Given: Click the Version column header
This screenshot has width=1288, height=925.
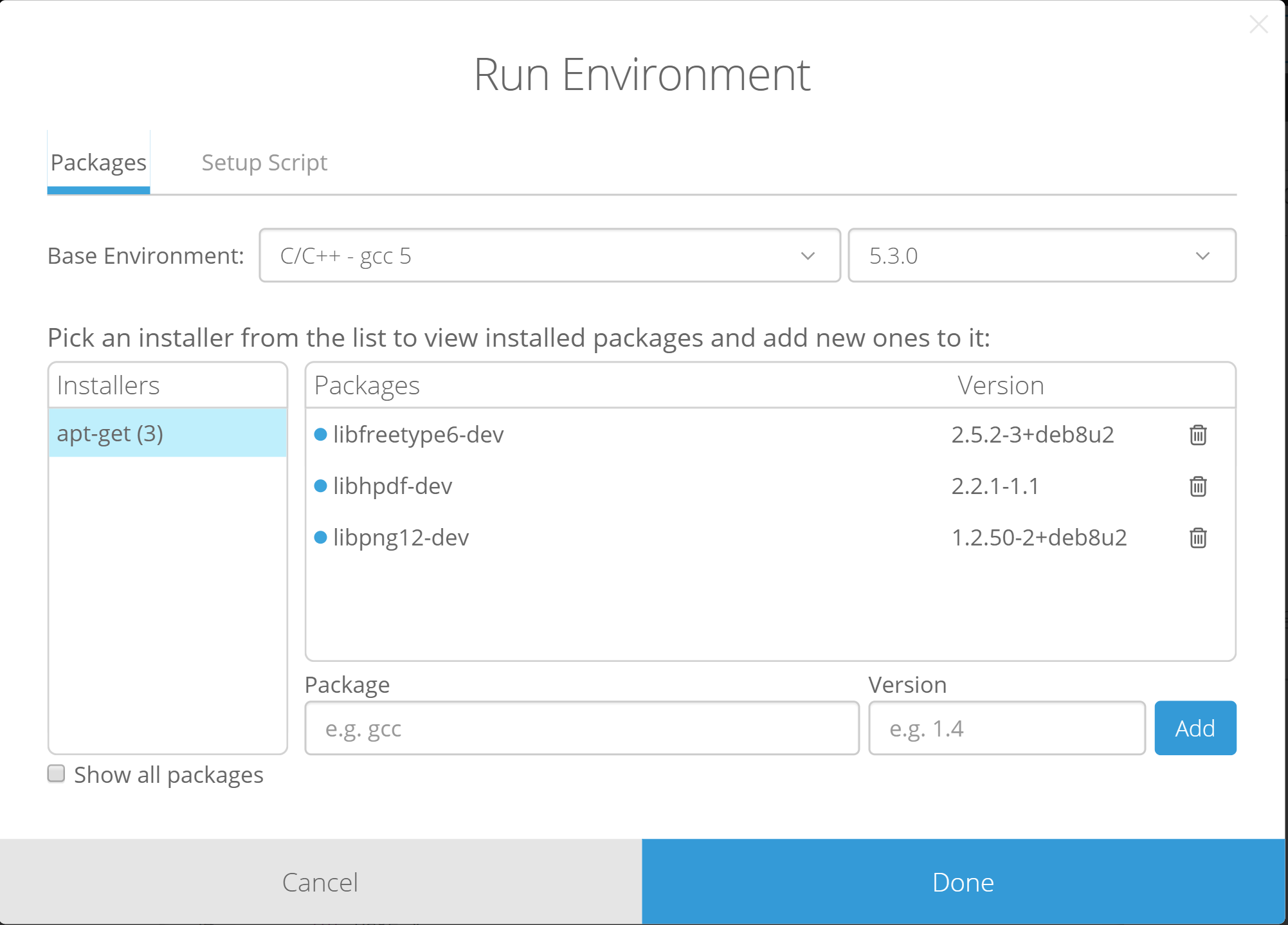Looking at the screenshot, I should coord(1001,385).
